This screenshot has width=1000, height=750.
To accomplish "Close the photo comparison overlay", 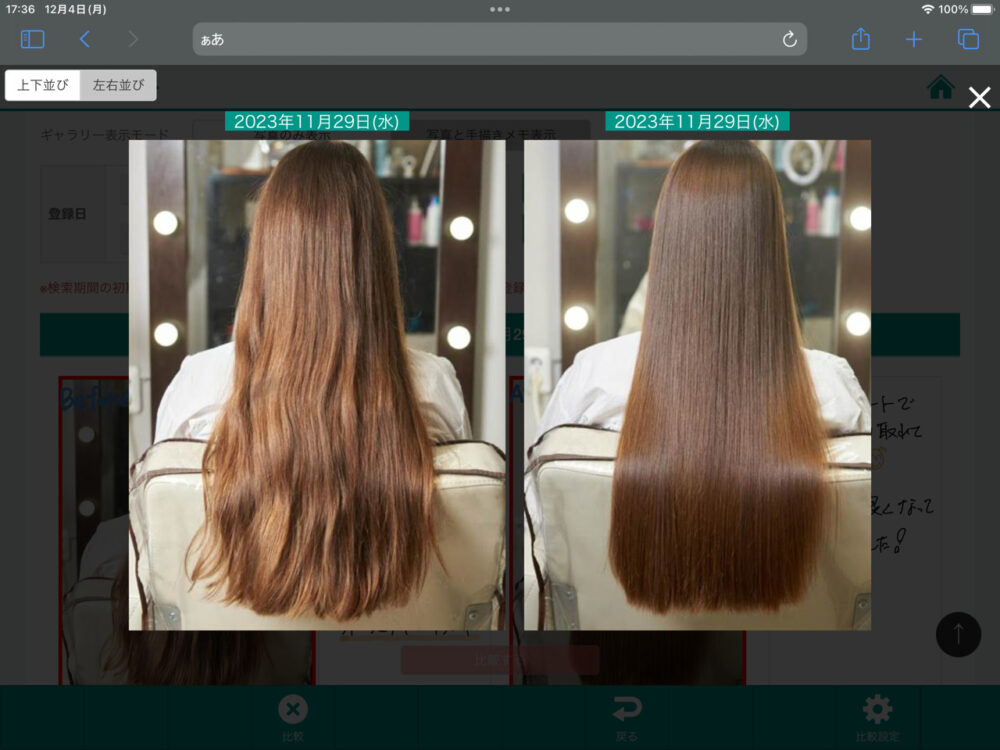I will pos(980,97).
